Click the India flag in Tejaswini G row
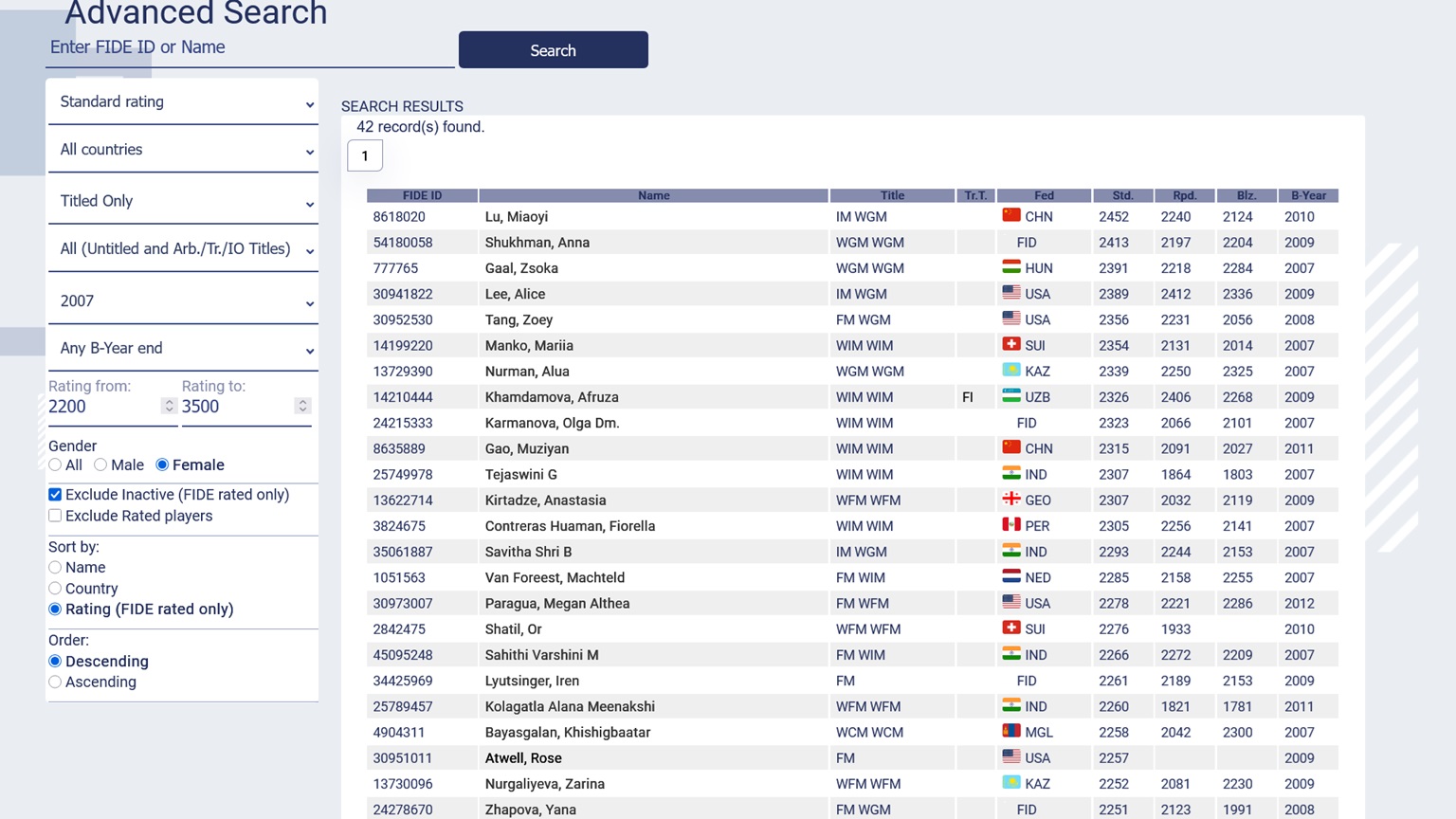The width and height of the screenshot is (1456, 819). [x=1011, y=473]
